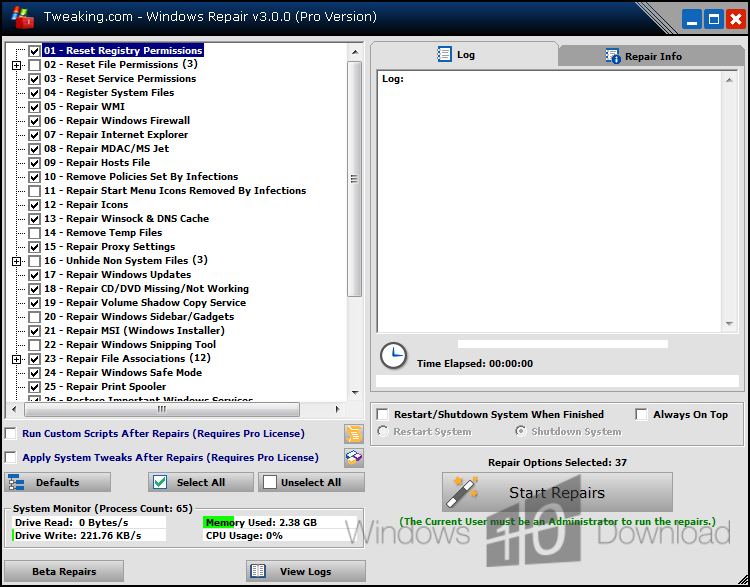Select 17 - Repair Windows Updates row
This screenshot has width=750, height=587.
click(118, 275)
